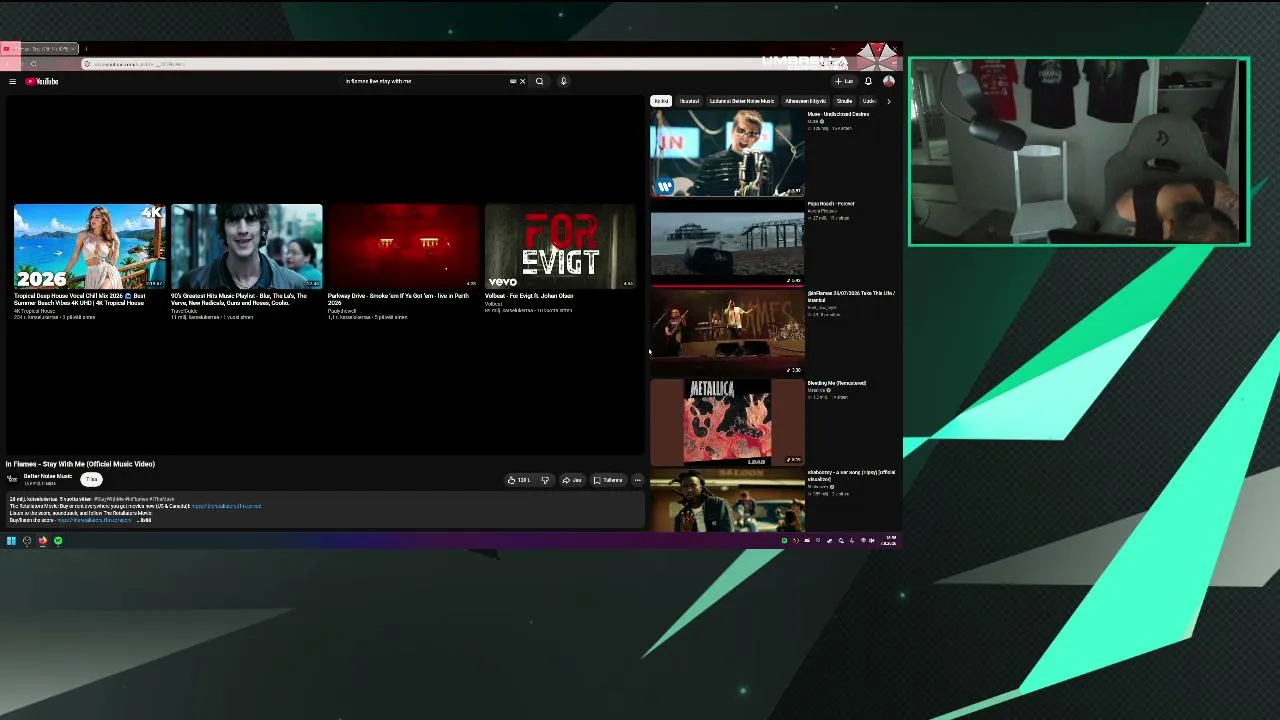Click the Muse - Undisclosed Desires title
1280x720 pixels.
[838, 114]
